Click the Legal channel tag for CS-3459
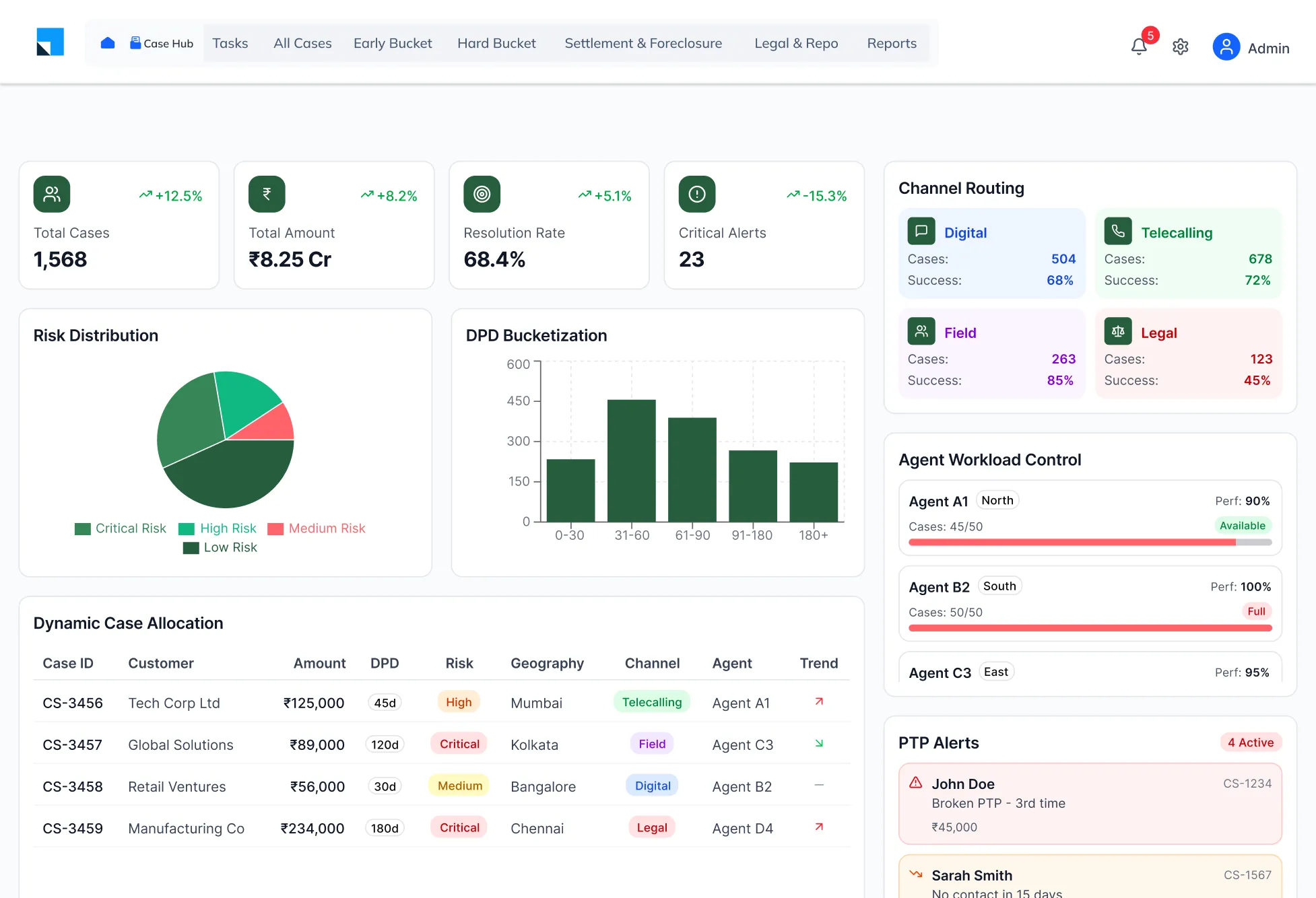Image resolution: width=1316 pixels, height=898 pixels. 651,827
